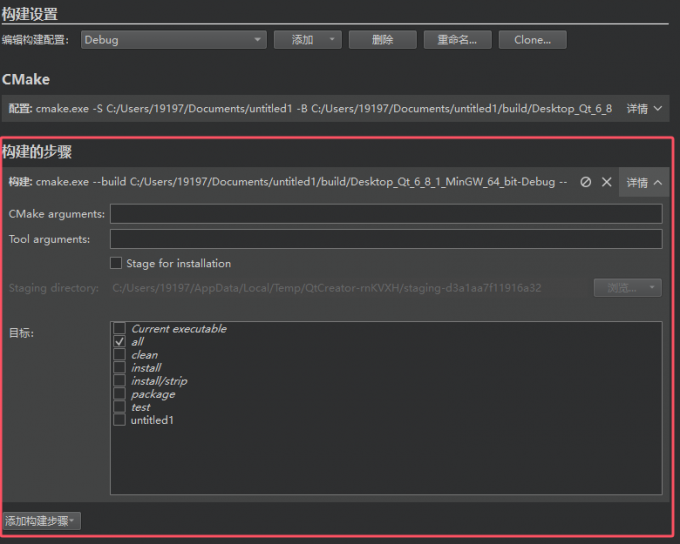Check the package target checkbox

pos(120,394)
